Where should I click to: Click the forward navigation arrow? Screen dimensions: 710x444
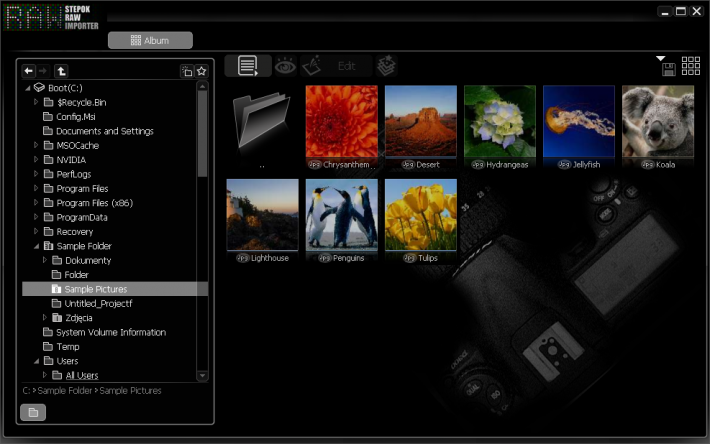point(43,71)
